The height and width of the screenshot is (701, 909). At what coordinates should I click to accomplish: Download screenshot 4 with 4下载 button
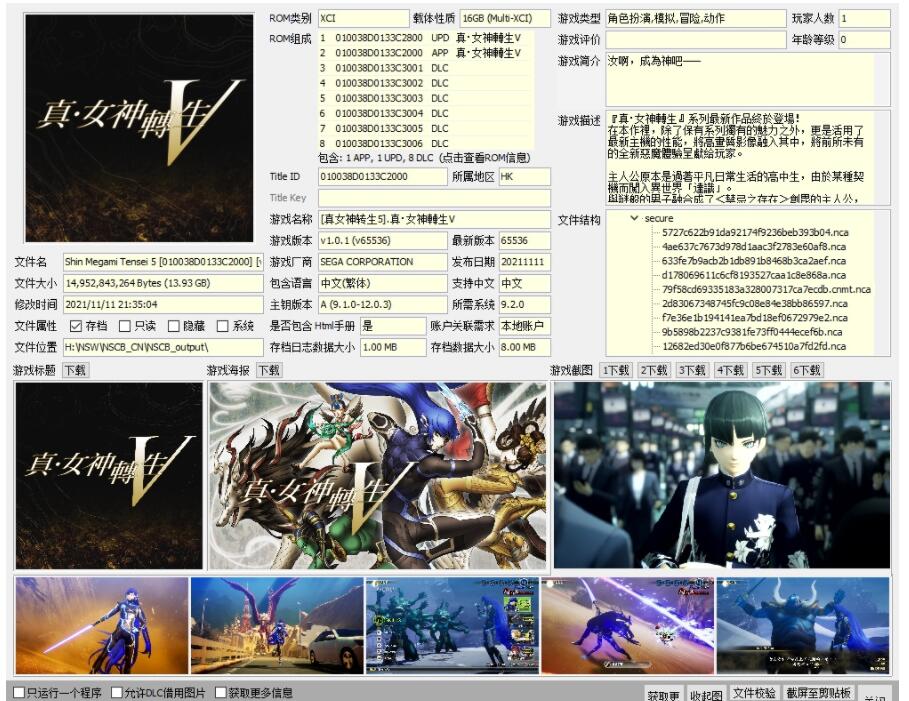coord(730,370)
